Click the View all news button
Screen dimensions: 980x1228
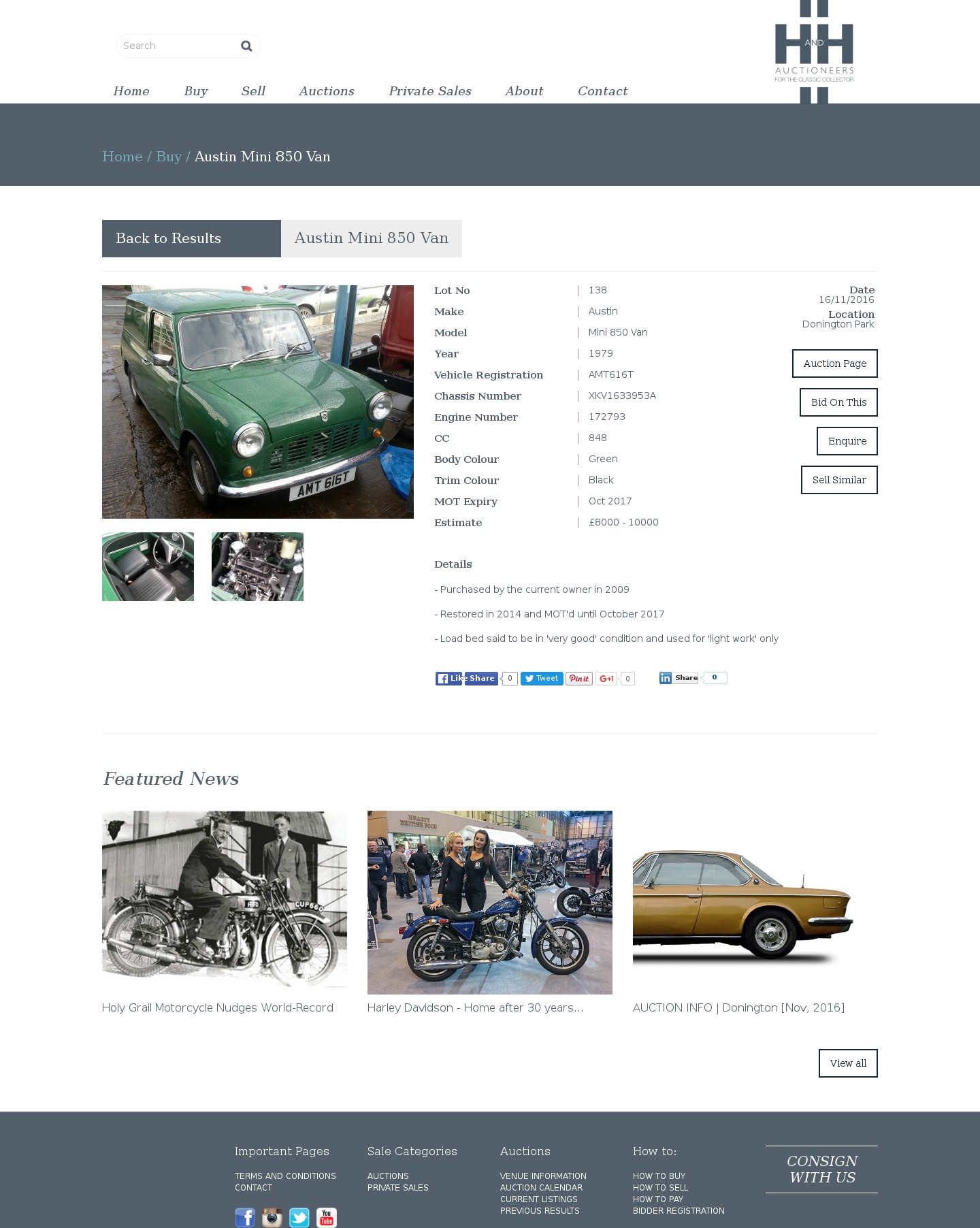point(848,1063)
